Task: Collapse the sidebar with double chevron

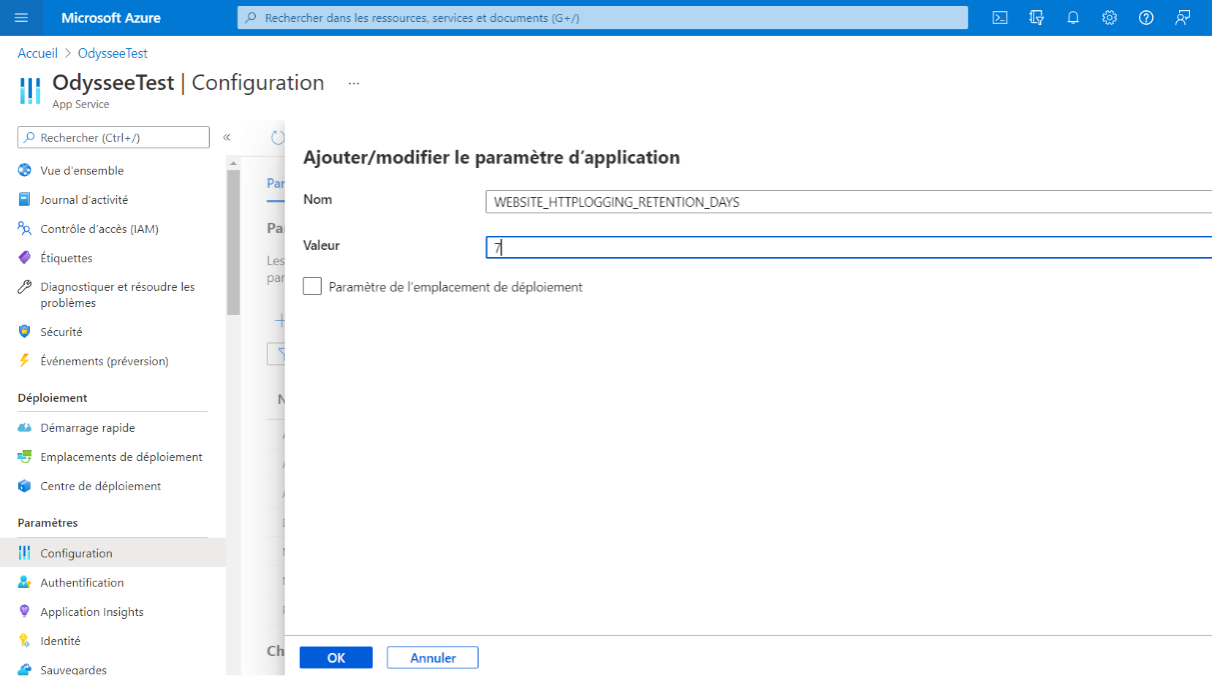Action: pyautogui.click(x=227, y=137)
